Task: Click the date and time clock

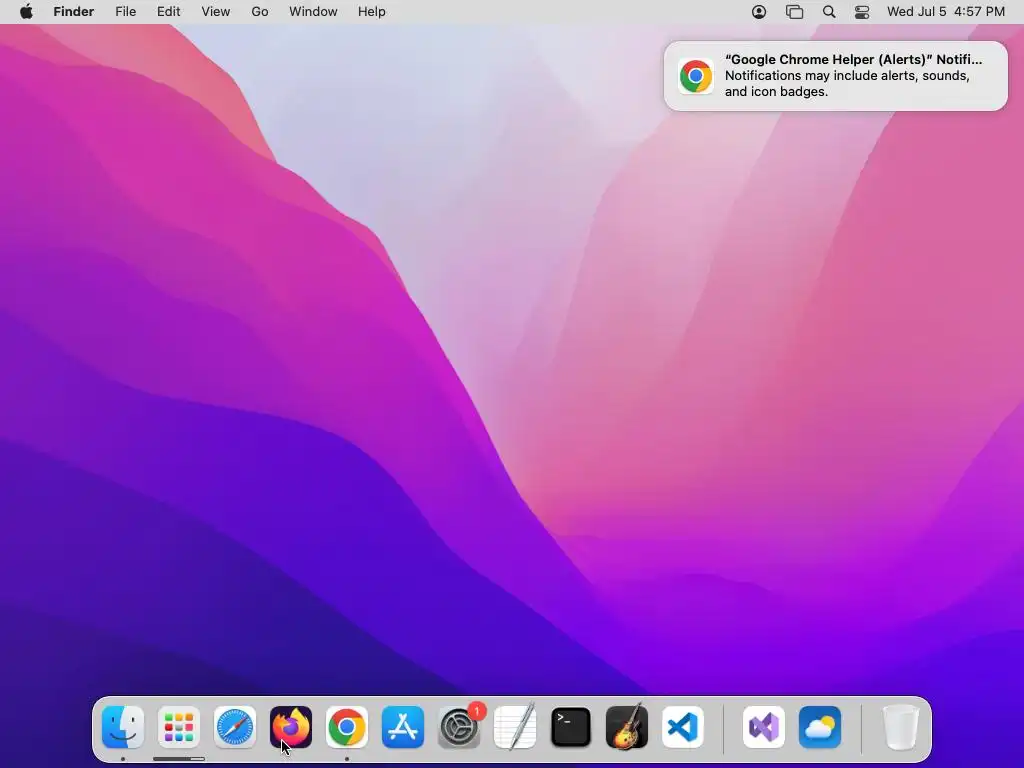Action: (x=946, y=12)
